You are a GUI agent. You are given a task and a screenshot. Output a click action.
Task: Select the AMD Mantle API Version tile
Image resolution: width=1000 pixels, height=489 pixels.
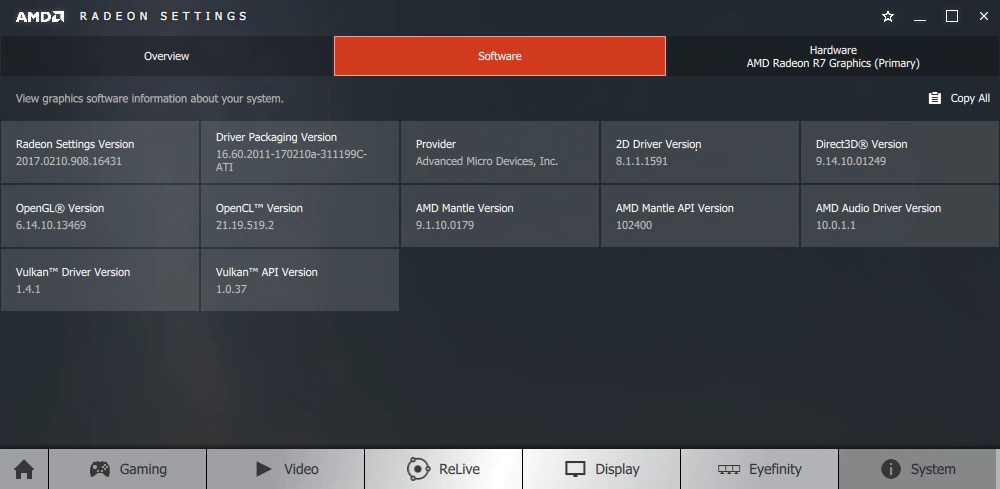click(x=700, y=216)
